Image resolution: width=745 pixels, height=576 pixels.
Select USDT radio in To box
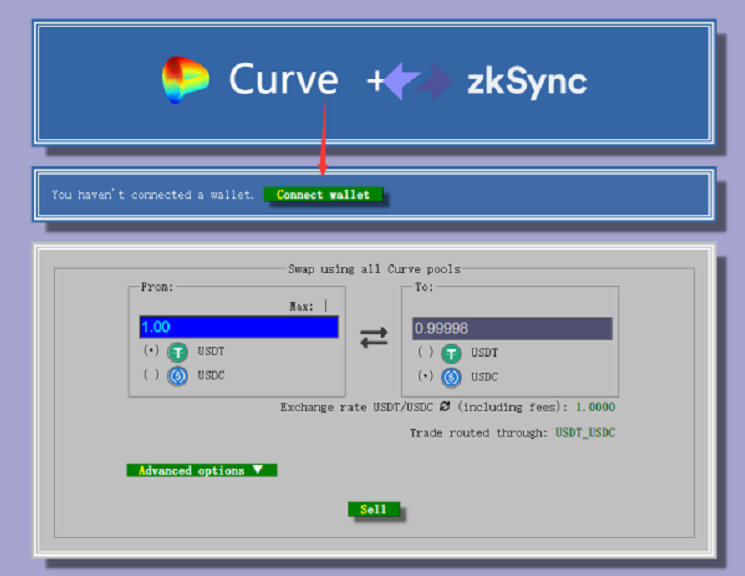(x=425, y=352)
